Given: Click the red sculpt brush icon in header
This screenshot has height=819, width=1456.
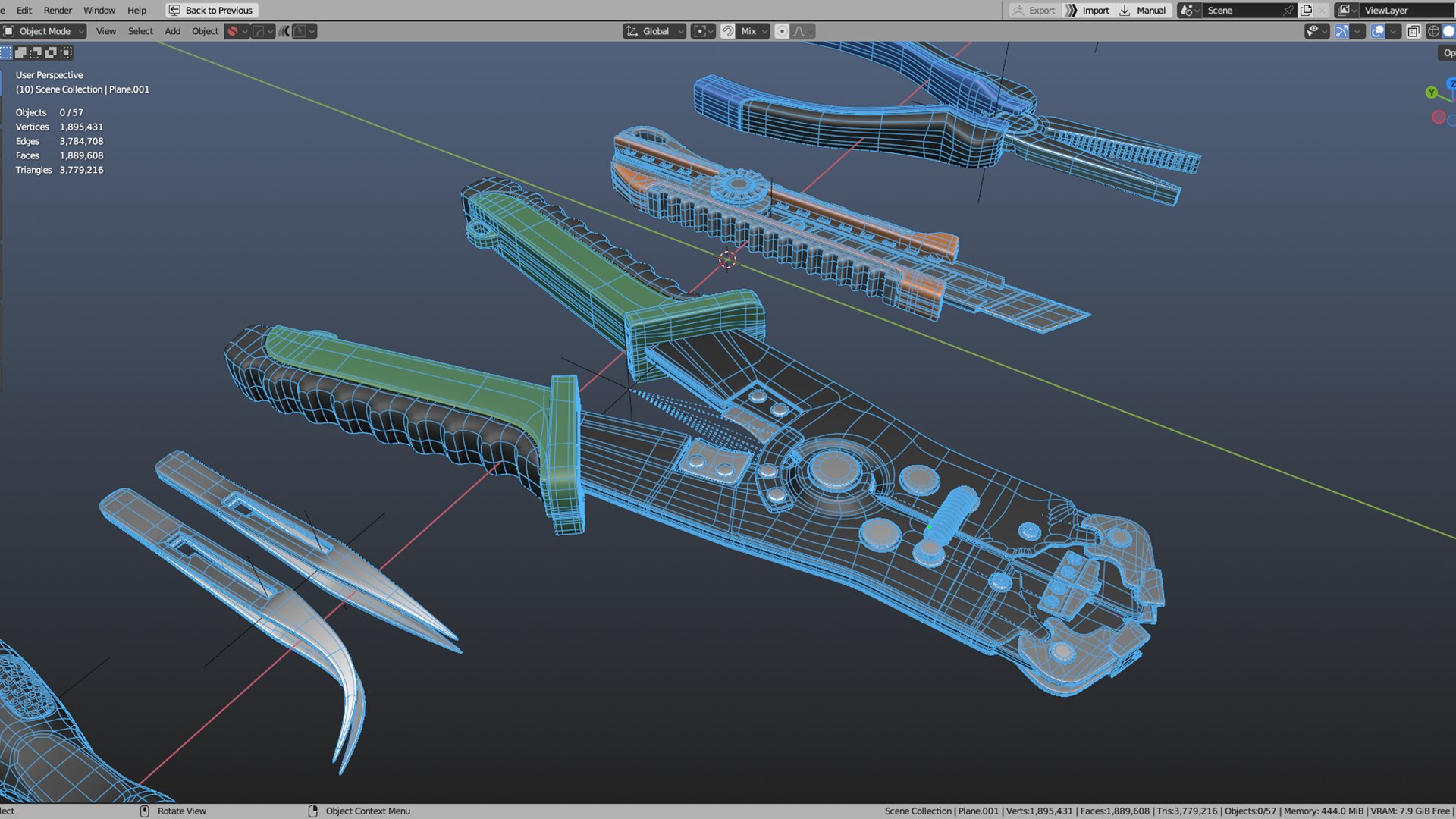Looking at the screenshot, I should pos(233,31).
